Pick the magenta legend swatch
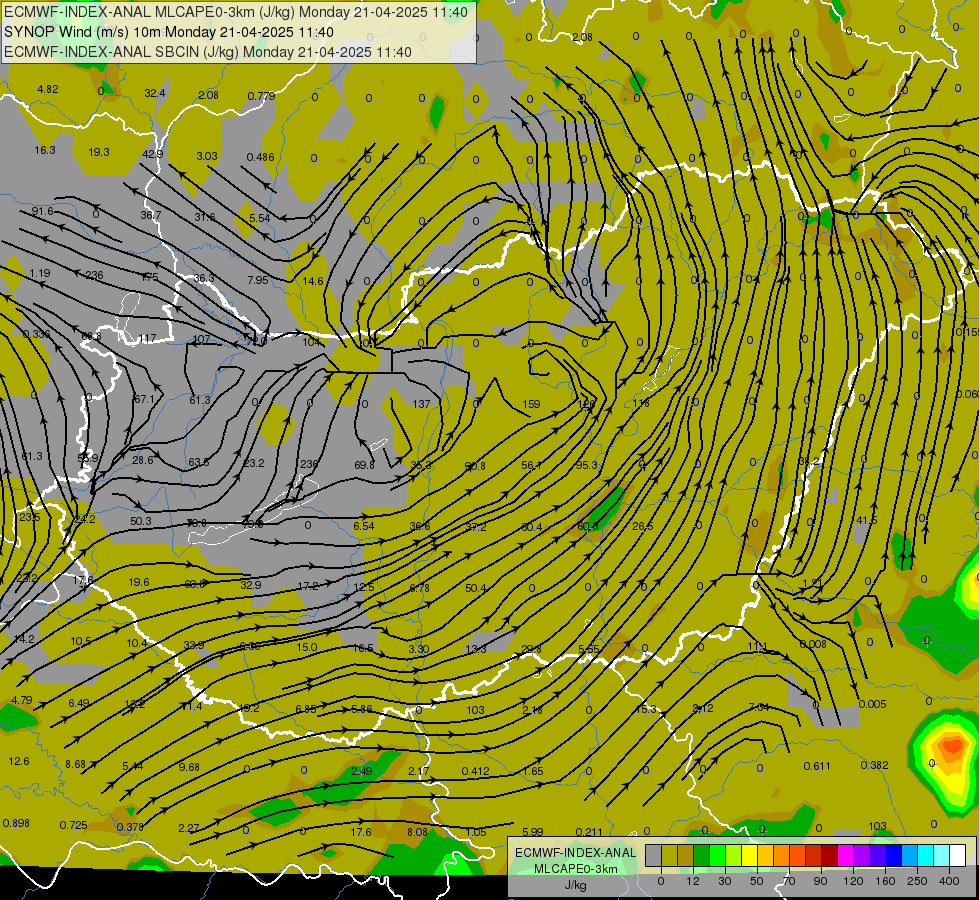 click(x=846, y=855)
